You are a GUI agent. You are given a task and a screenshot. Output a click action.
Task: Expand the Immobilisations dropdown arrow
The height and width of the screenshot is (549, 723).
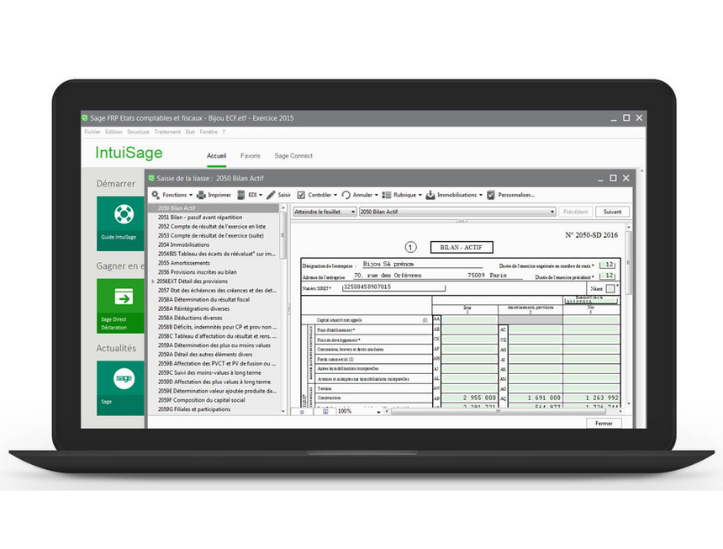click(480, 195)
